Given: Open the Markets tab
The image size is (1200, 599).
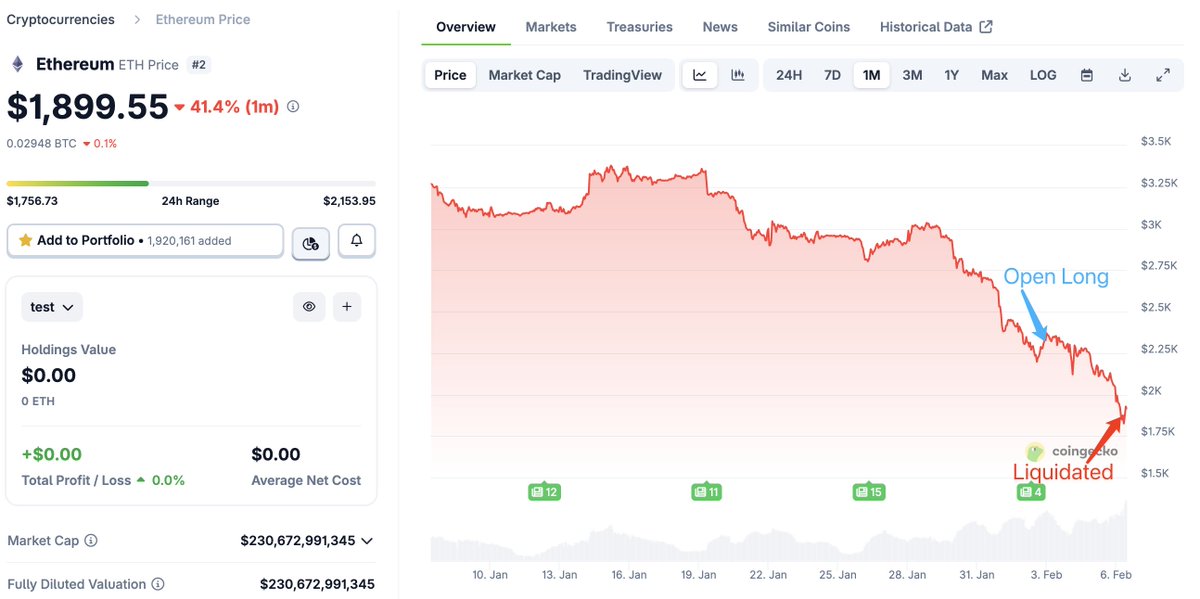Looking at the screenshot, I should [551, 27].
